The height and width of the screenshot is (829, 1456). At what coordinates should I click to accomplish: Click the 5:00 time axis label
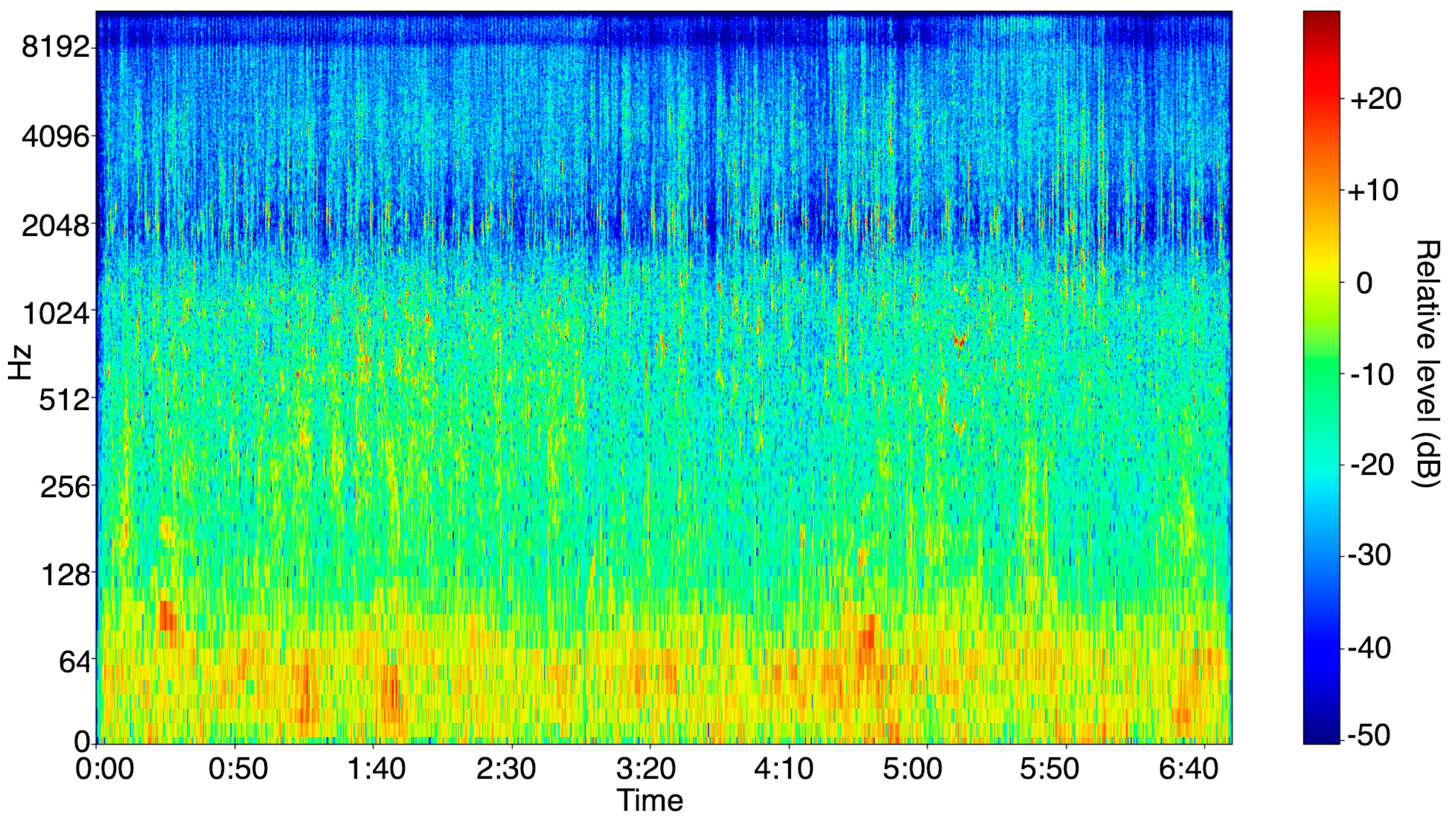(x=912, y=769)
